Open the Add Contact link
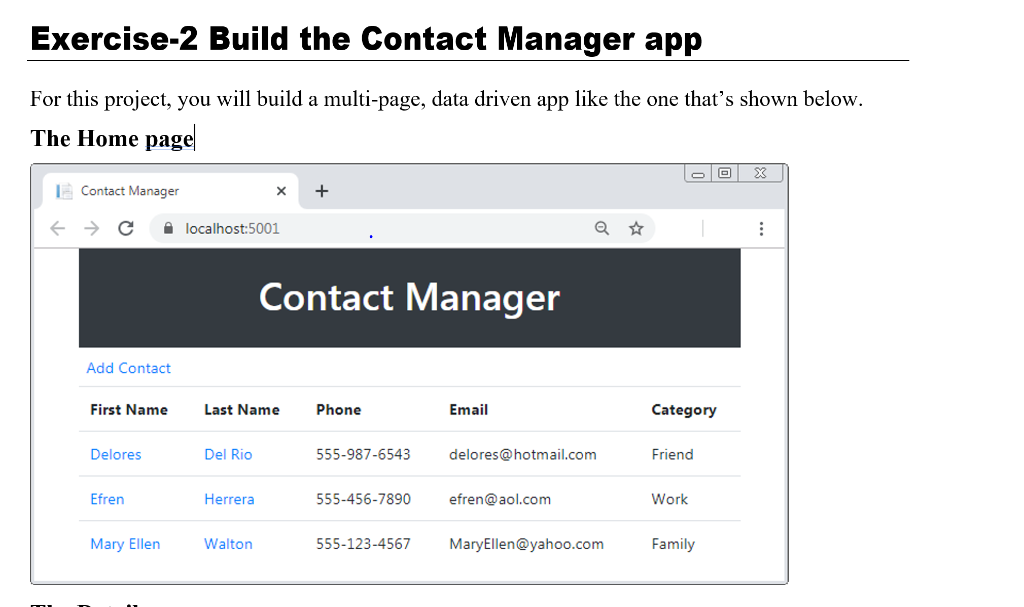1024x607 pixels. click(128, 368)
